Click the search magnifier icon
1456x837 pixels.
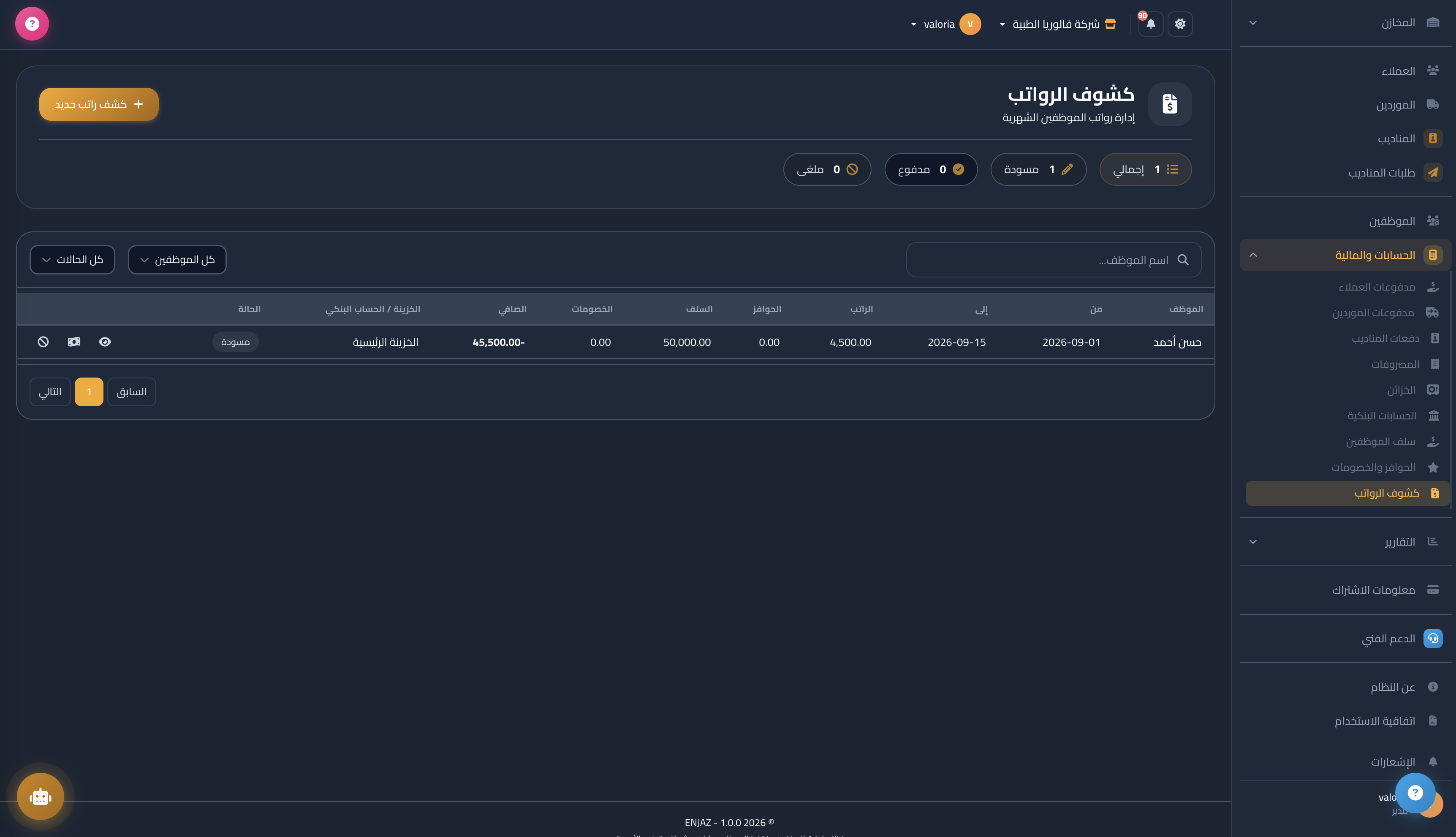tap(1183, 260)
